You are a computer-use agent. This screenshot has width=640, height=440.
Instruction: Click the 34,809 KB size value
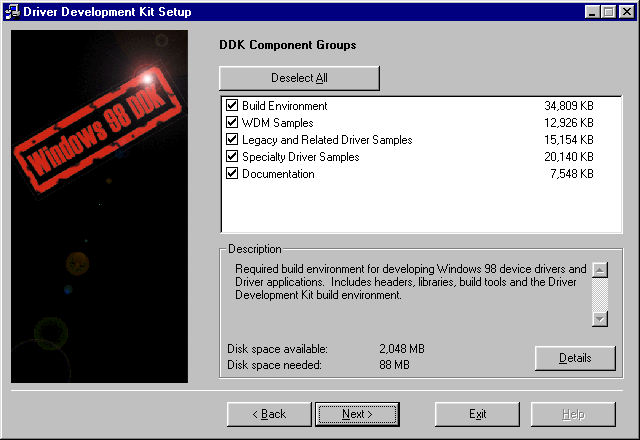[x=569, y=106]
